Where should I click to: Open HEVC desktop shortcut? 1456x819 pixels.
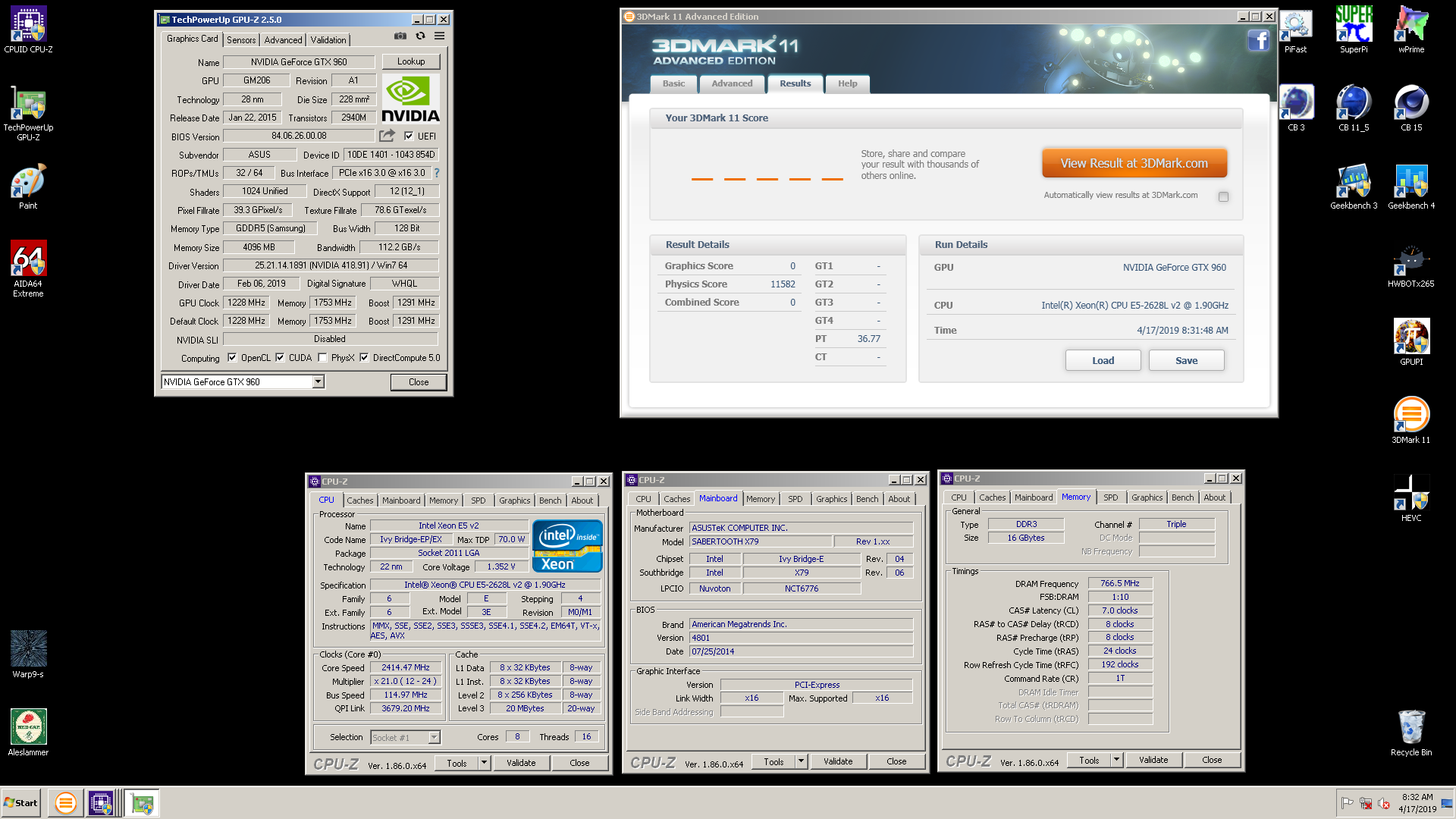[1411, 499]
